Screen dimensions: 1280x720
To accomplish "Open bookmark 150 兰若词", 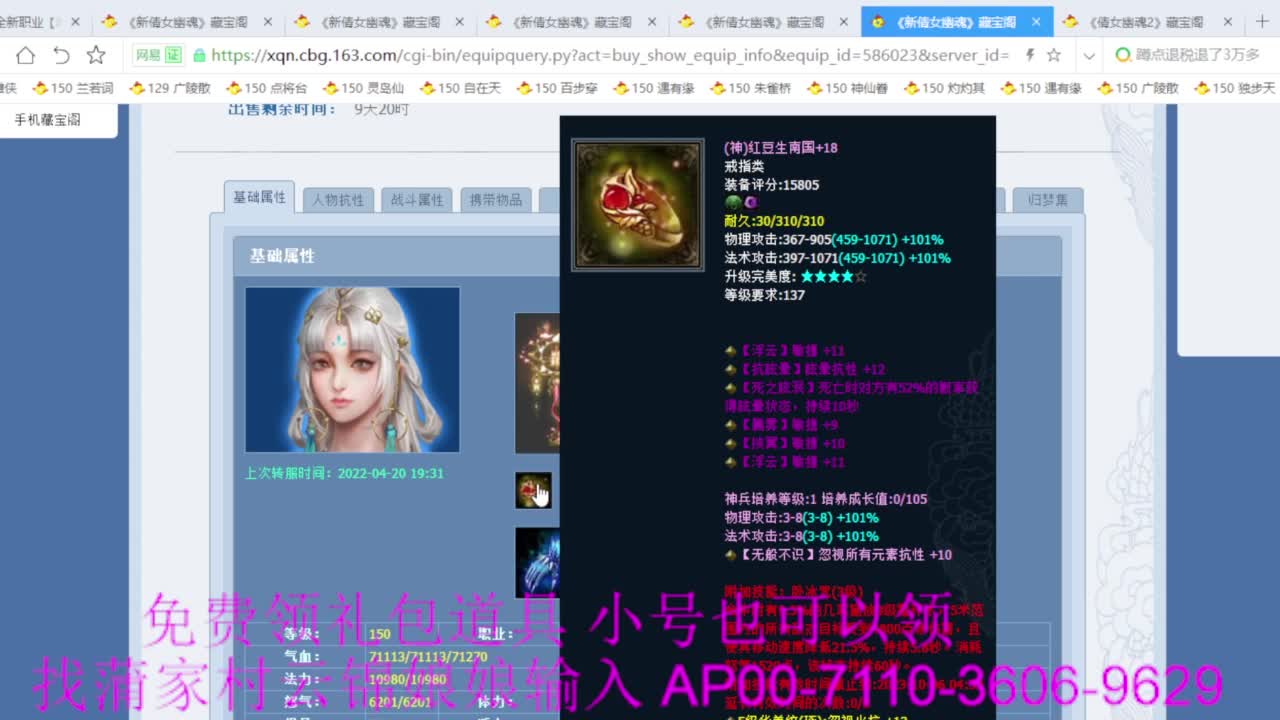I will (73, 88).
